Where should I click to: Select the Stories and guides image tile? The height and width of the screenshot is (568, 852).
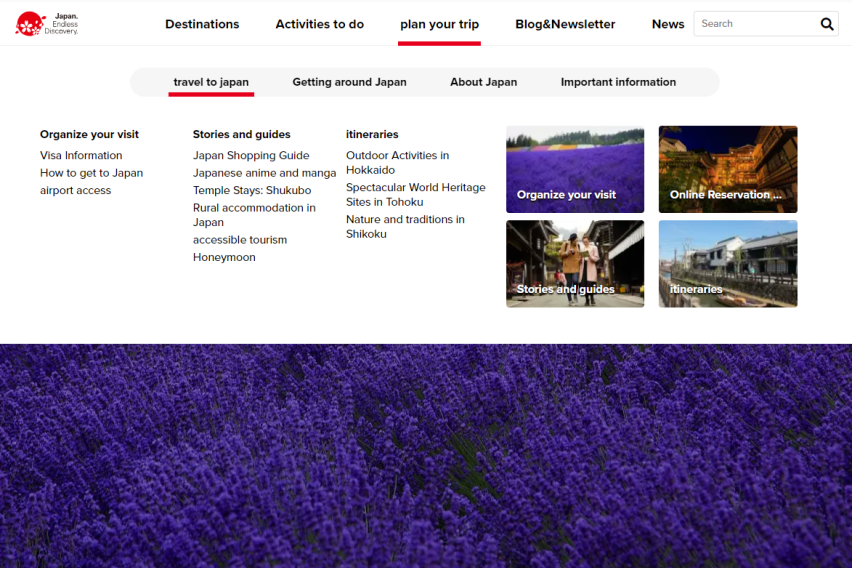pos(575,263)
